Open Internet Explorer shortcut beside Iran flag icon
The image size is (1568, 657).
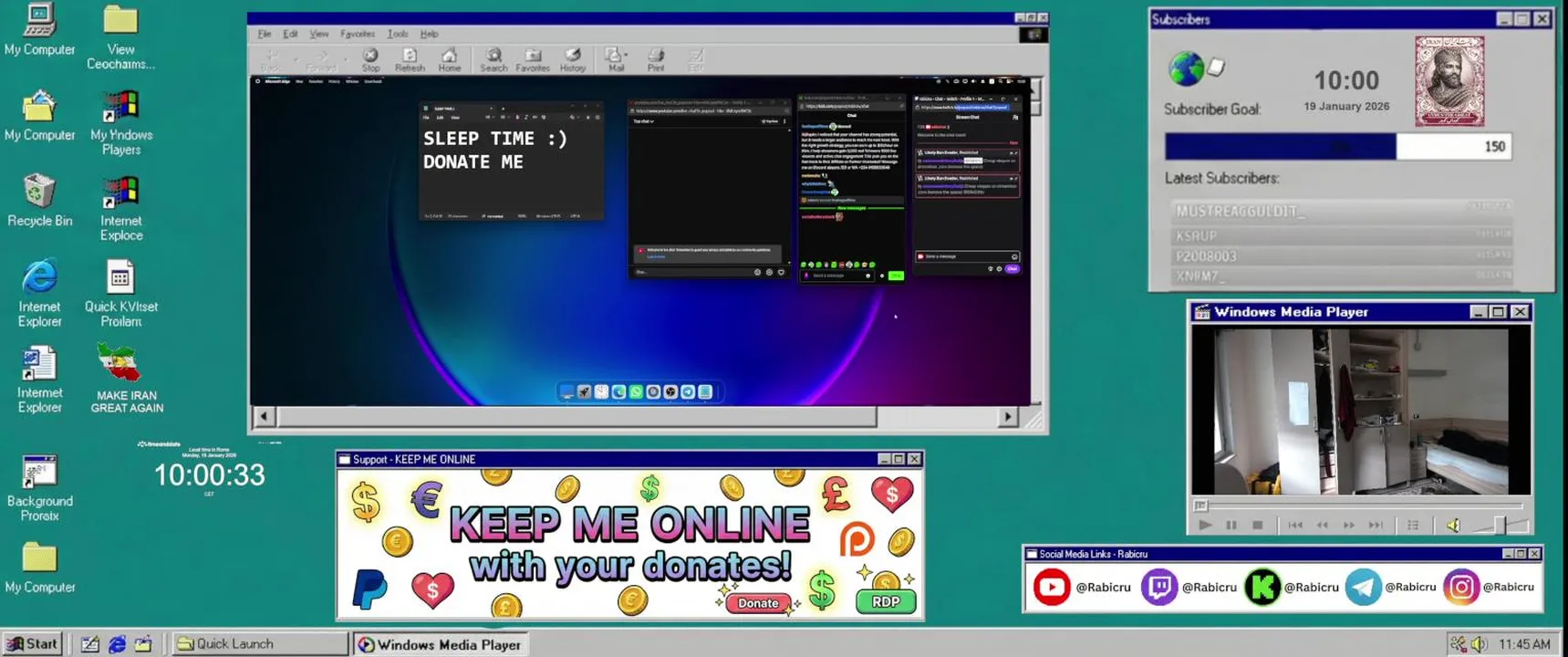(x=39, y=380)
